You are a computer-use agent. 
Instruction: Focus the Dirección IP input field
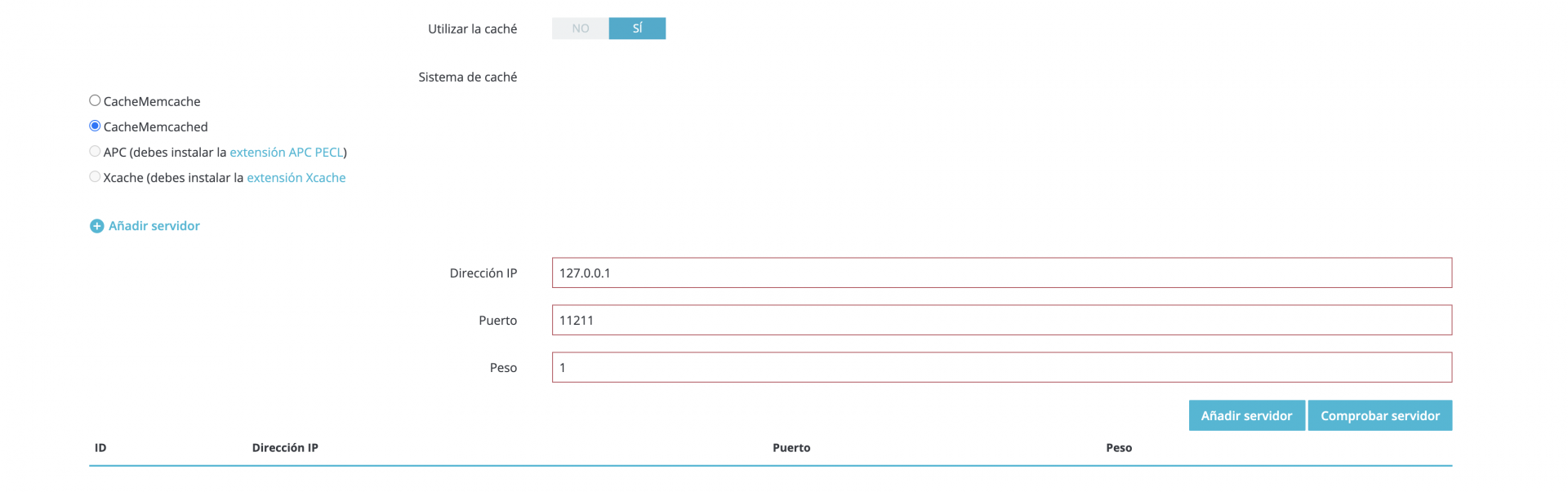pos(1002,273)
